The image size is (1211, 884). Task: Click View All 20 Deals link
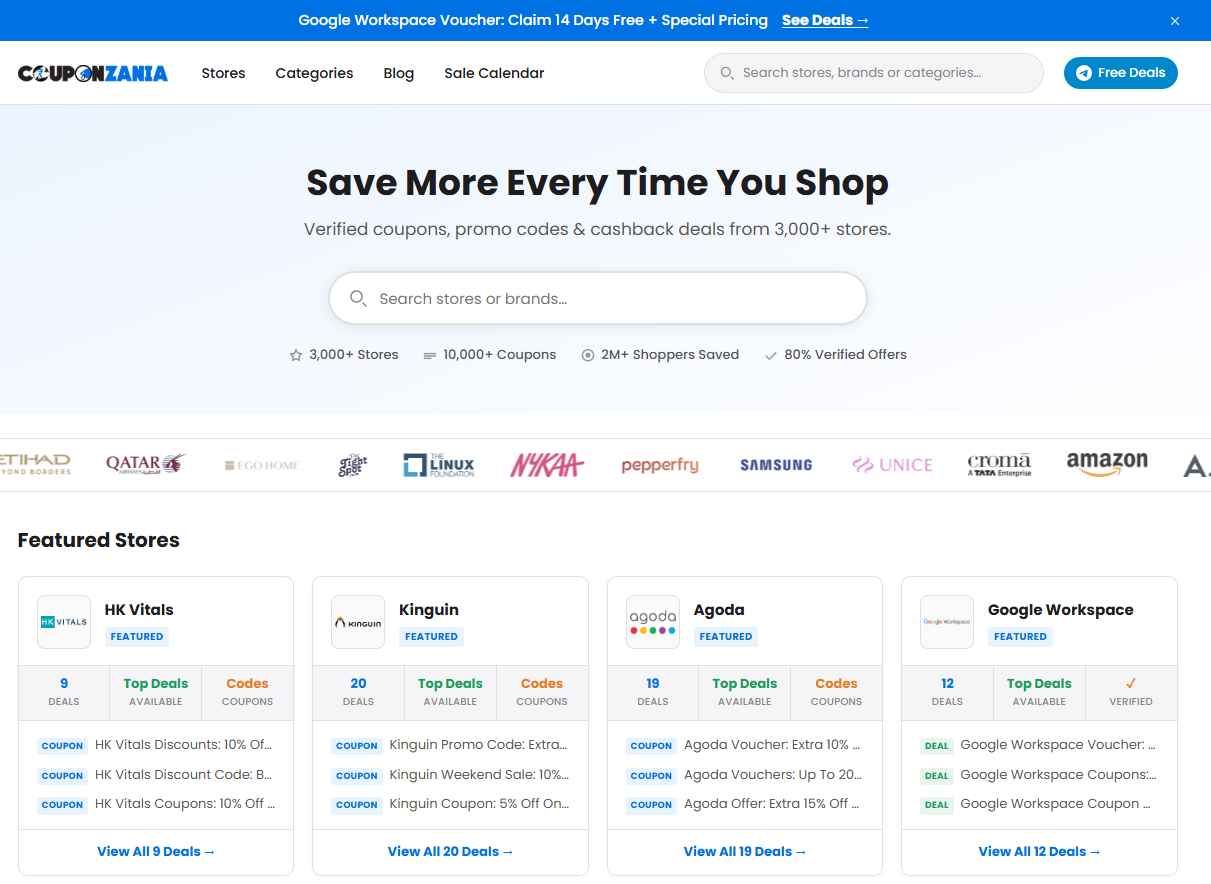(x=451, y=852)
